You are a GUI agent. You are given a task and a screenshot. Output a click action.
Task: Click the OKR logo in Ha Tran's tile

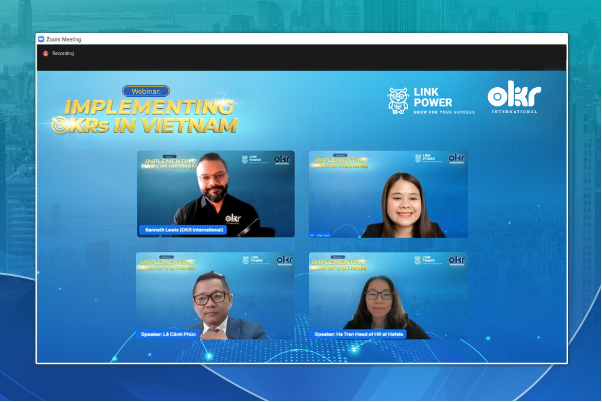pyautogui.click(x=456, y=260)
